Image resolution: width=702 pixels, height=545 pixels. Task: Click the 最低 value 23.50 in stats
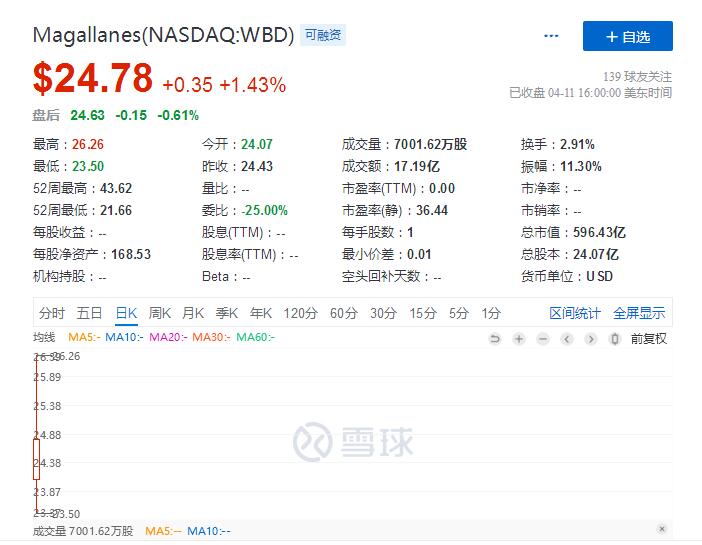[88, 166]
